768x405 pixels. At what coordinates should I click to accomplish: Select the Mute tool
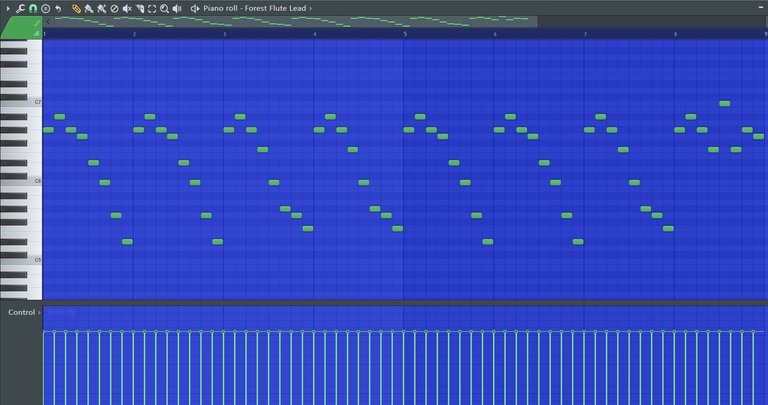(127, 8)
